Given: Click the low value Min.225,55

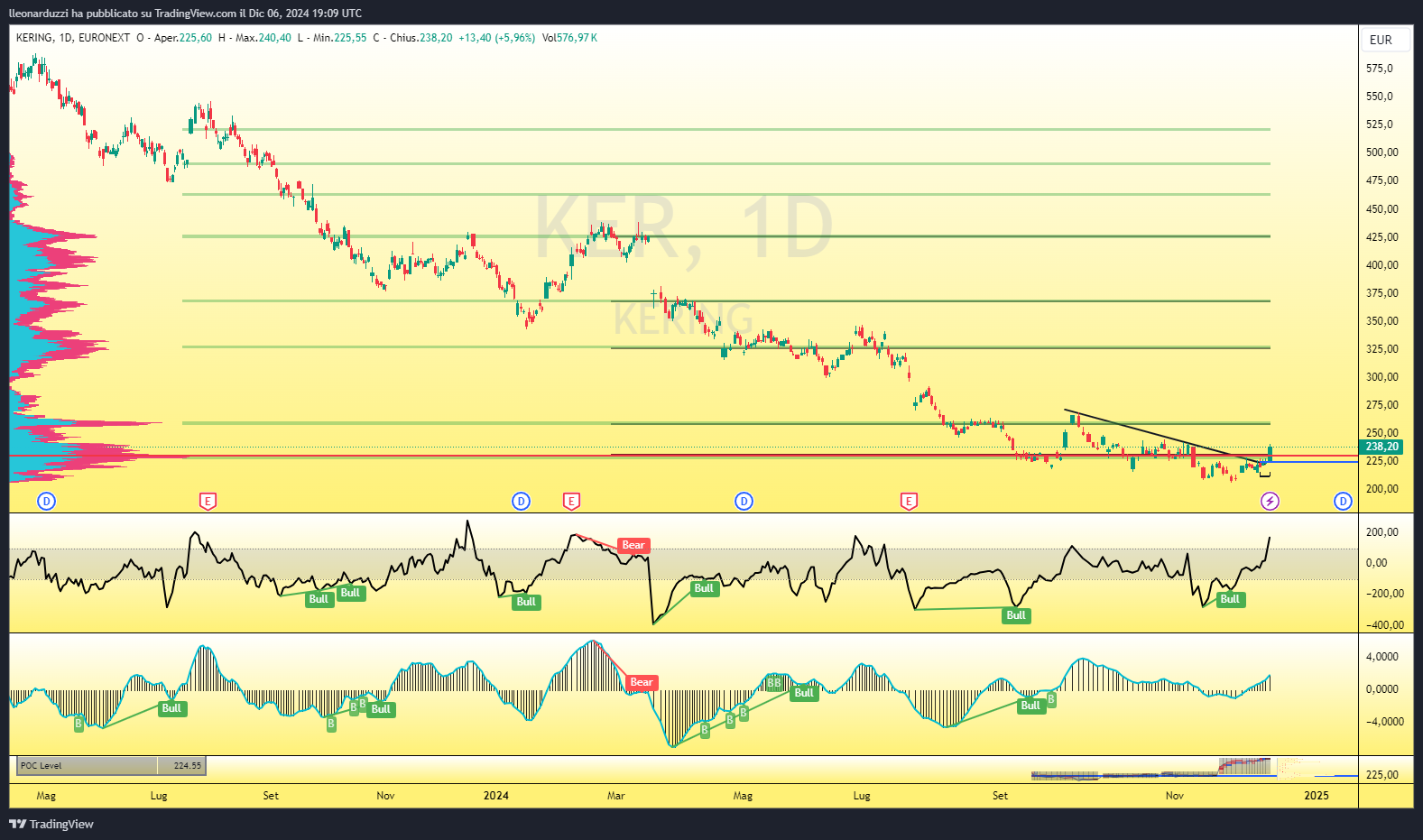Looking at the screenshot, I should (x=339, y=38).
